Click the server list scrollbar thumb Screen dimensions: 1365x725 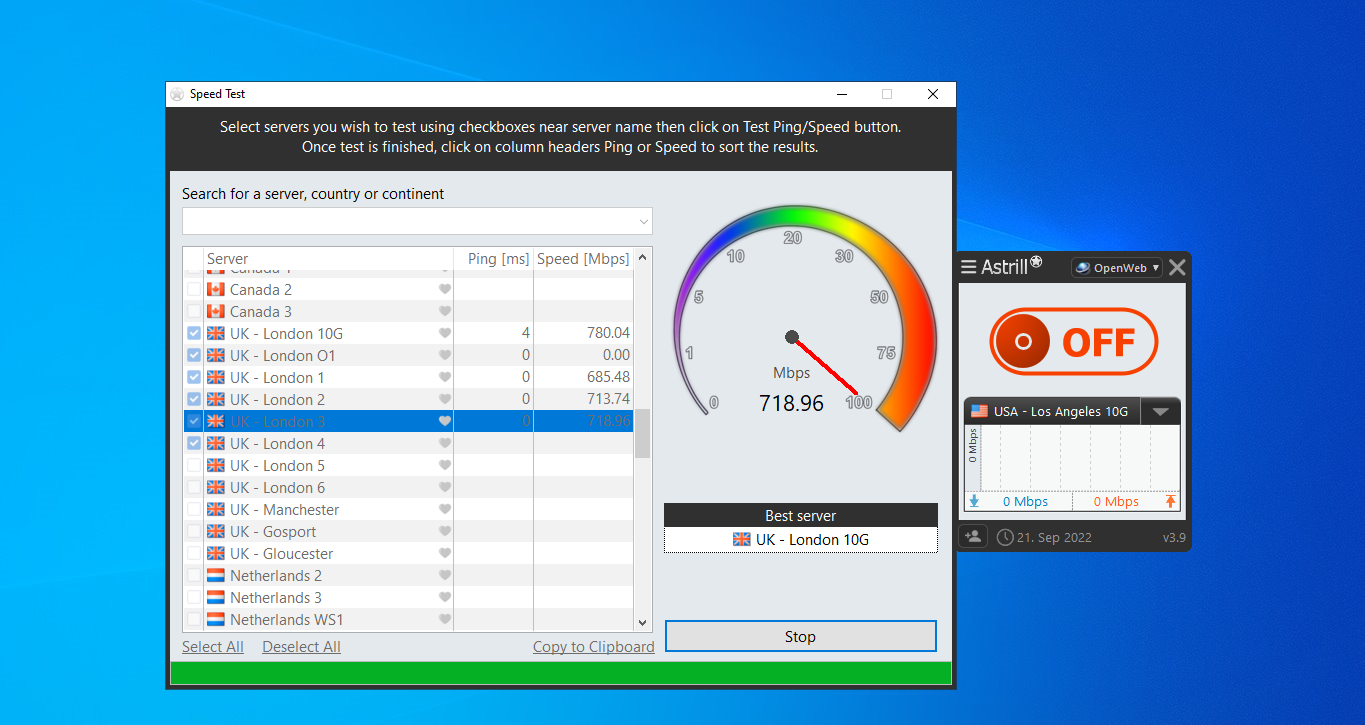(x=643, y=433)
